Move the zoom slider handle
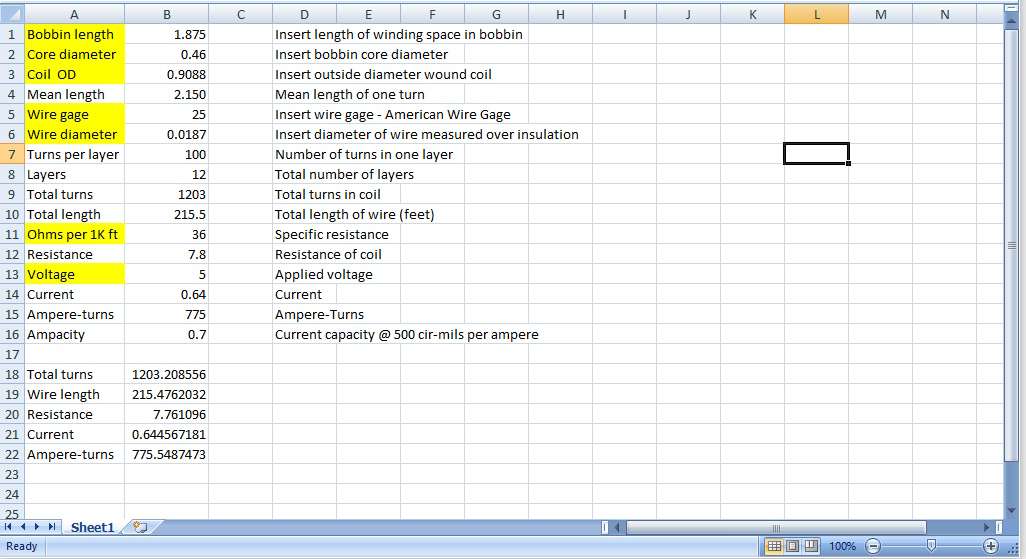 (x=931, y=546)
